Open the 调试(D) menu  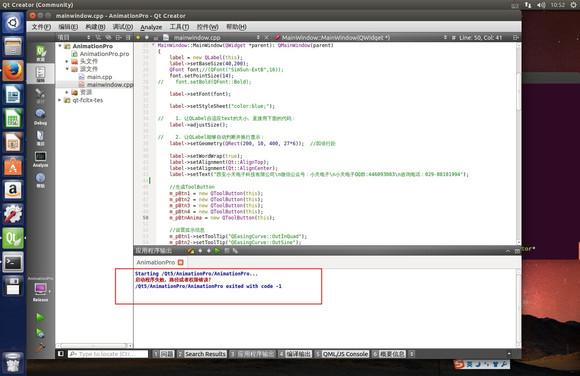(122, 27)
